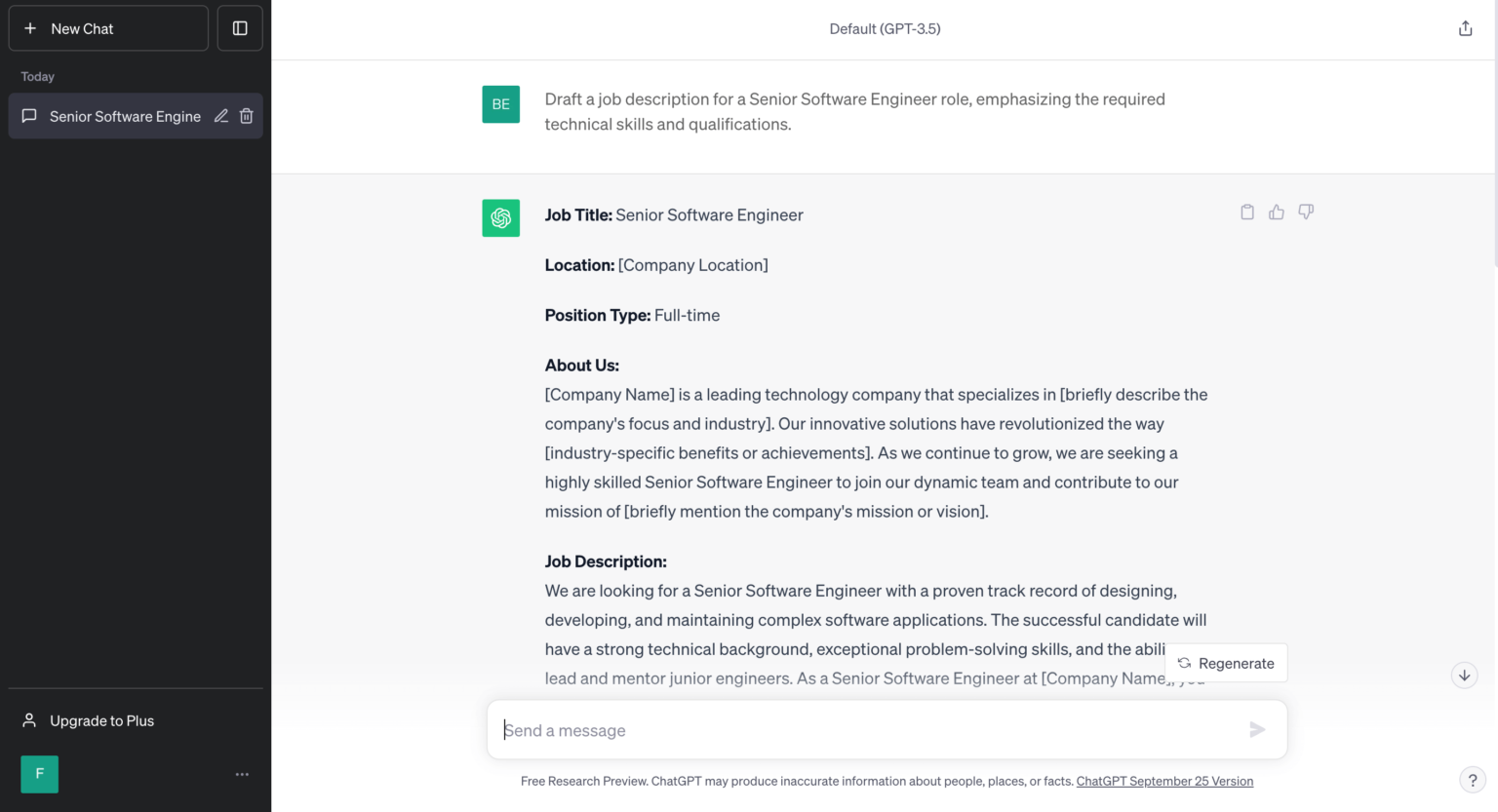The height and width of the screenshot is (812, 1498).
Task: Open the ChatGPT September 25 Version link
Action: click(x=1163, y=781)
